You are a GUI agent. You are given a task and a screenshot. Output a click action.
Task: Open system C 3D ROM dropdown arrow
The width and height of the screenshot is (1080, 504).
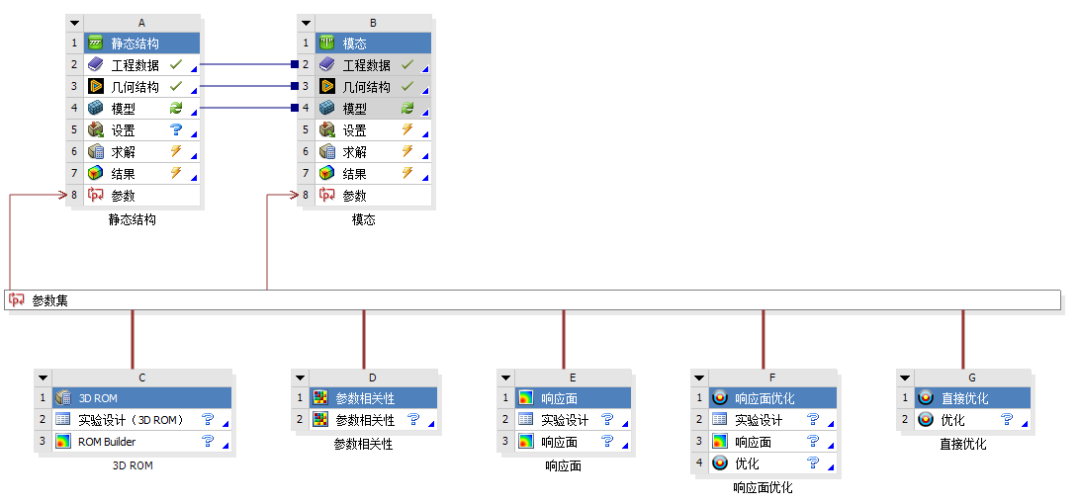coord(43,377)
